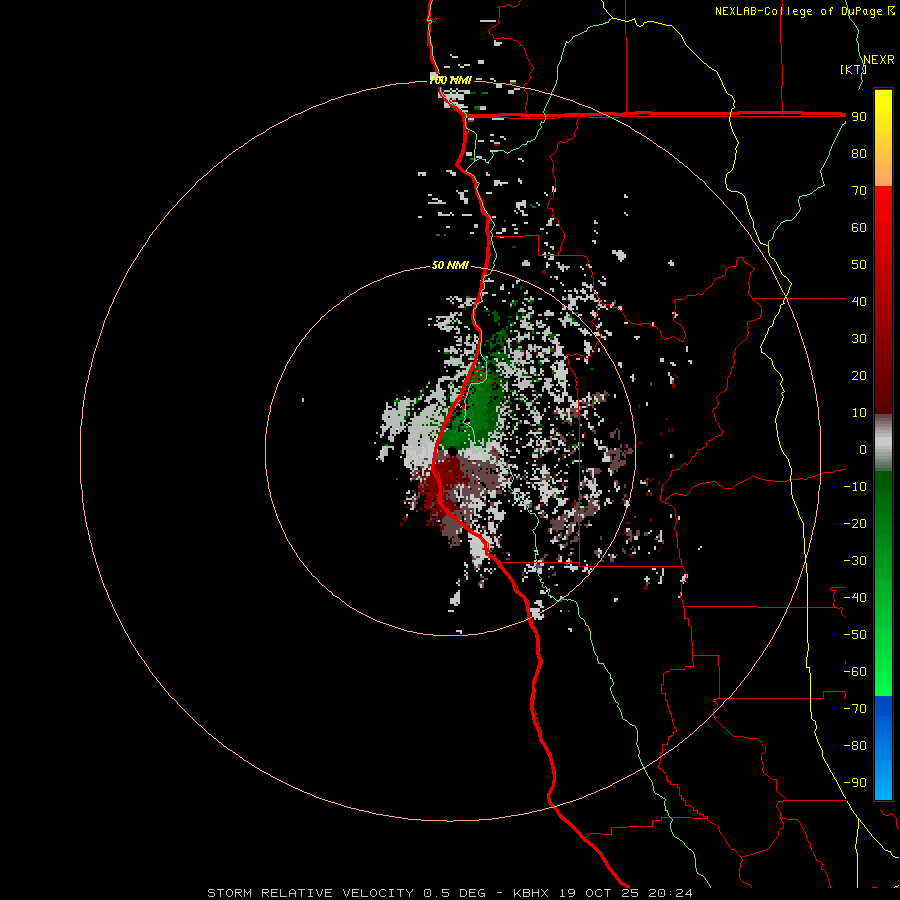Click the 100 NMI range ring label
Screen dimensions: 900x900
tap(451, 80)
